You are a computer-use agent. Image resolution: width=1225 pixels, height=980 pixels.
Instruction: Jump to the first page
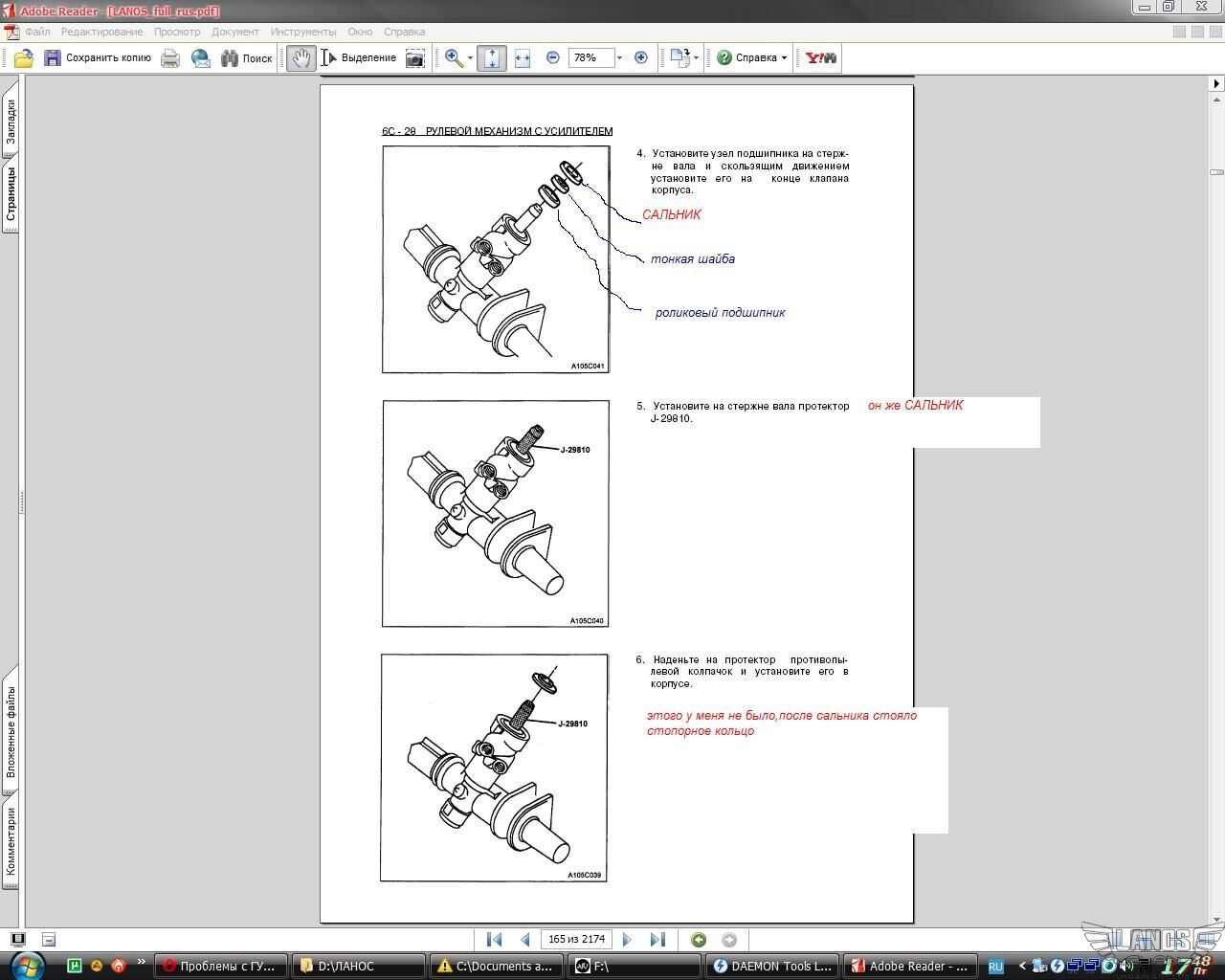click(494, 940)
